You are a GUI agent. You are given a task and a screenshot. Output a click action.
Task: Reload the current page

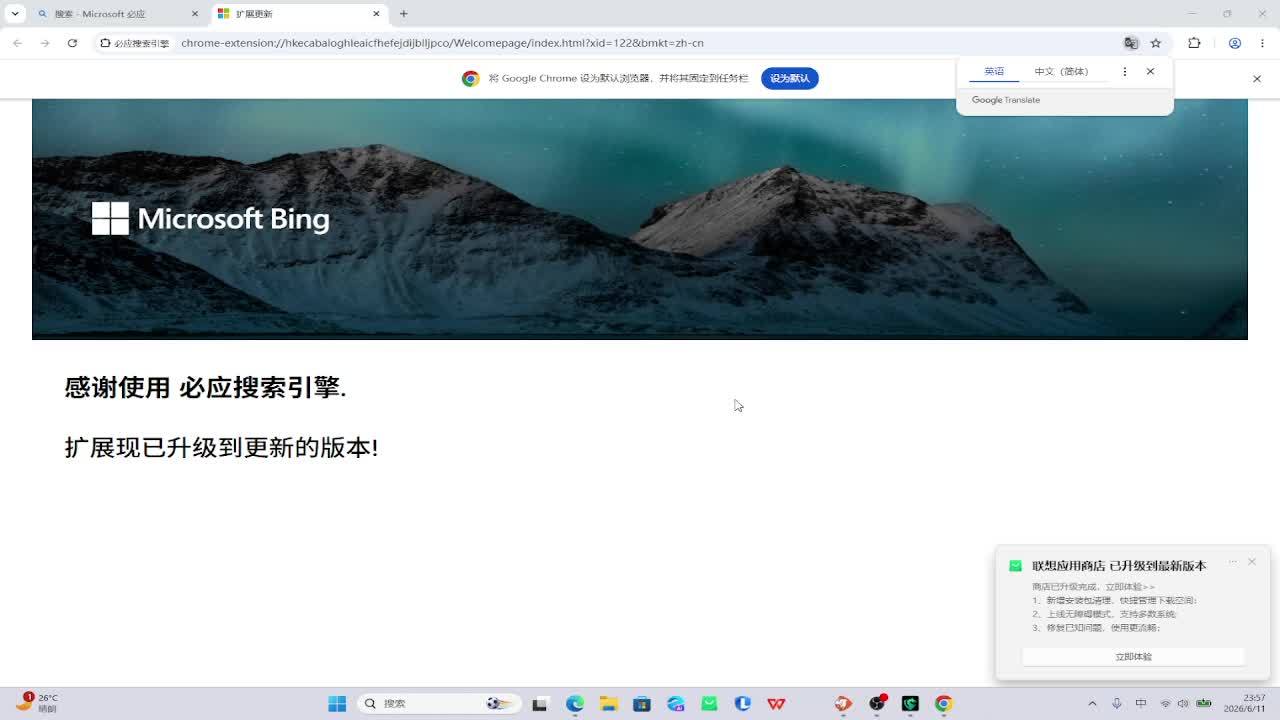click(72, 43)
